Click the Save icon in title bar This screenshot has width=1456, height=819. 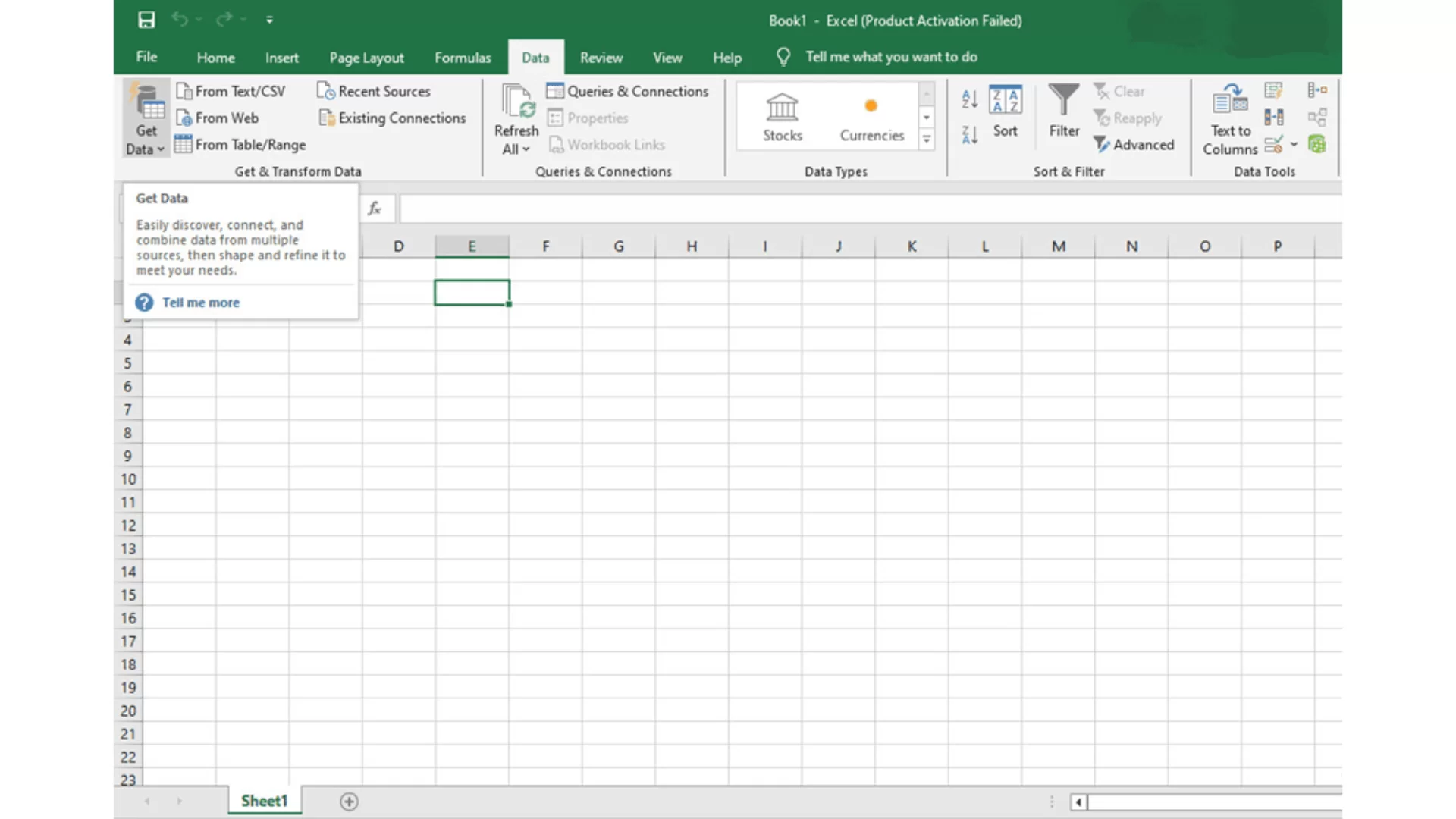(146, 20)
